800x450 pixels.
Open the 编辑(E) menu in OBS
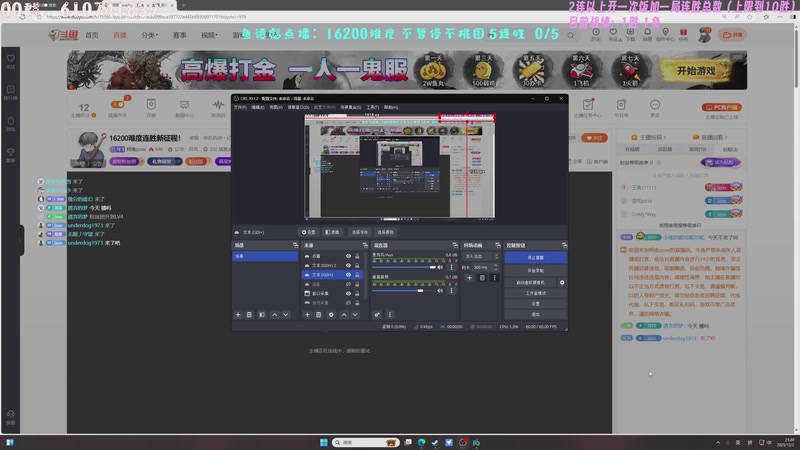coord(258,107)
